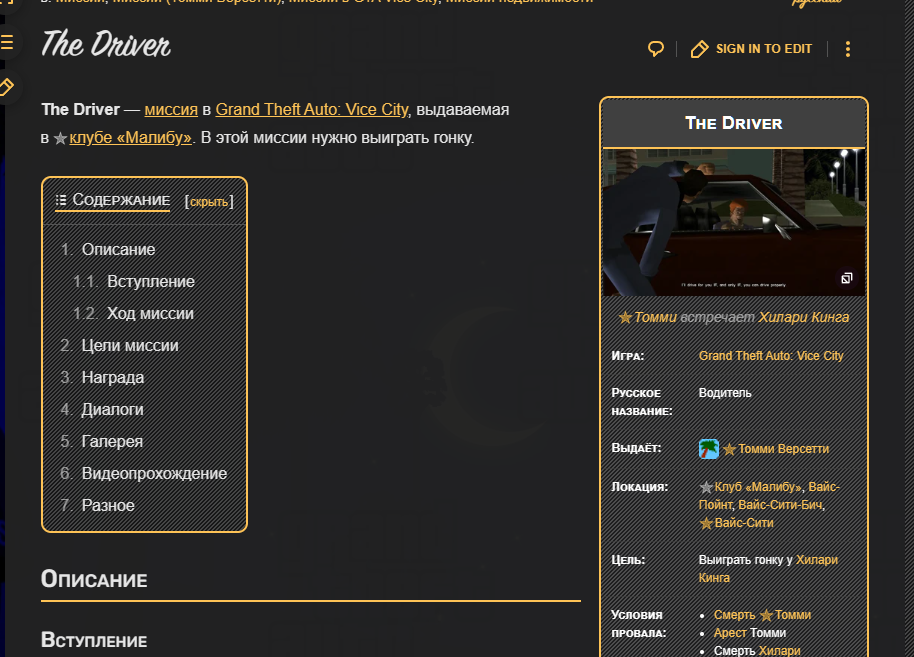This screenshot has width=914, height=657.
Task: Hide the contents box using скрыть toggle
Action: pyautogui.click(x=209, y=202)
